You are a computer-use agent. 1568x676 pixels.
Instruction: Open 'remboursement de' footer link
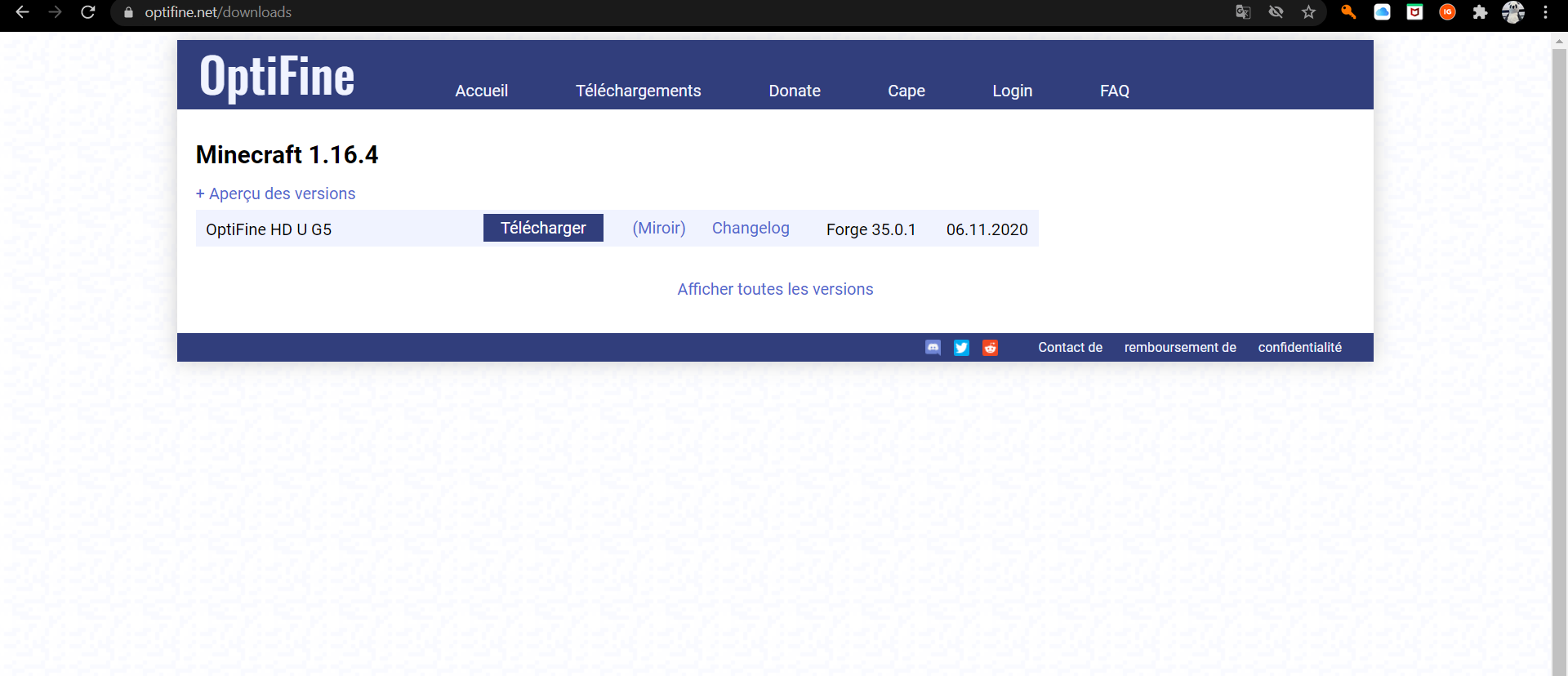click(1180, 347)
